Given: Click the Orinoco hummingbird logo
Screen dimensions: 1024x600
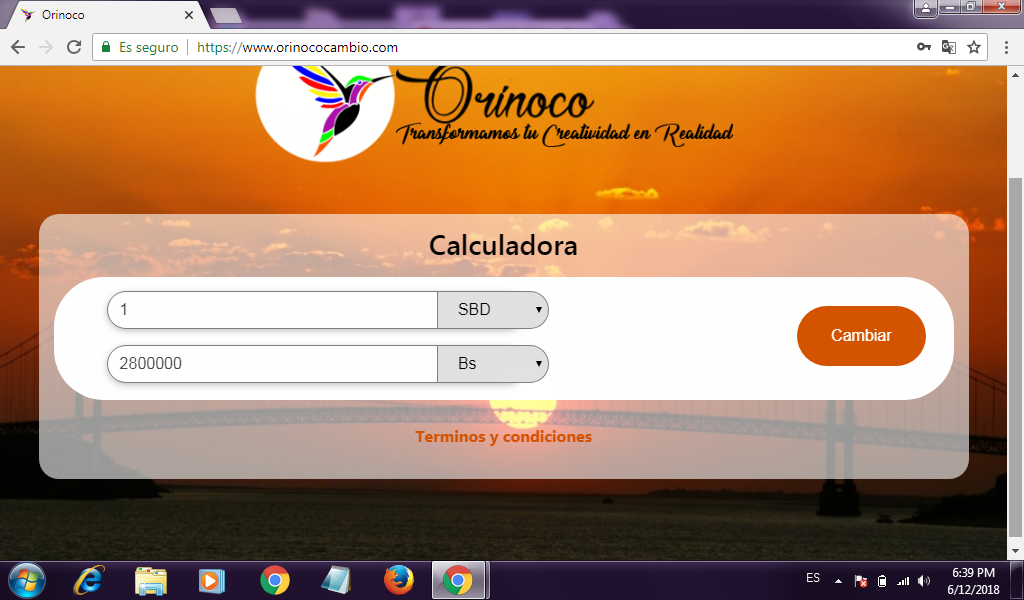Looking at the screenshot, I should point(325,111).
